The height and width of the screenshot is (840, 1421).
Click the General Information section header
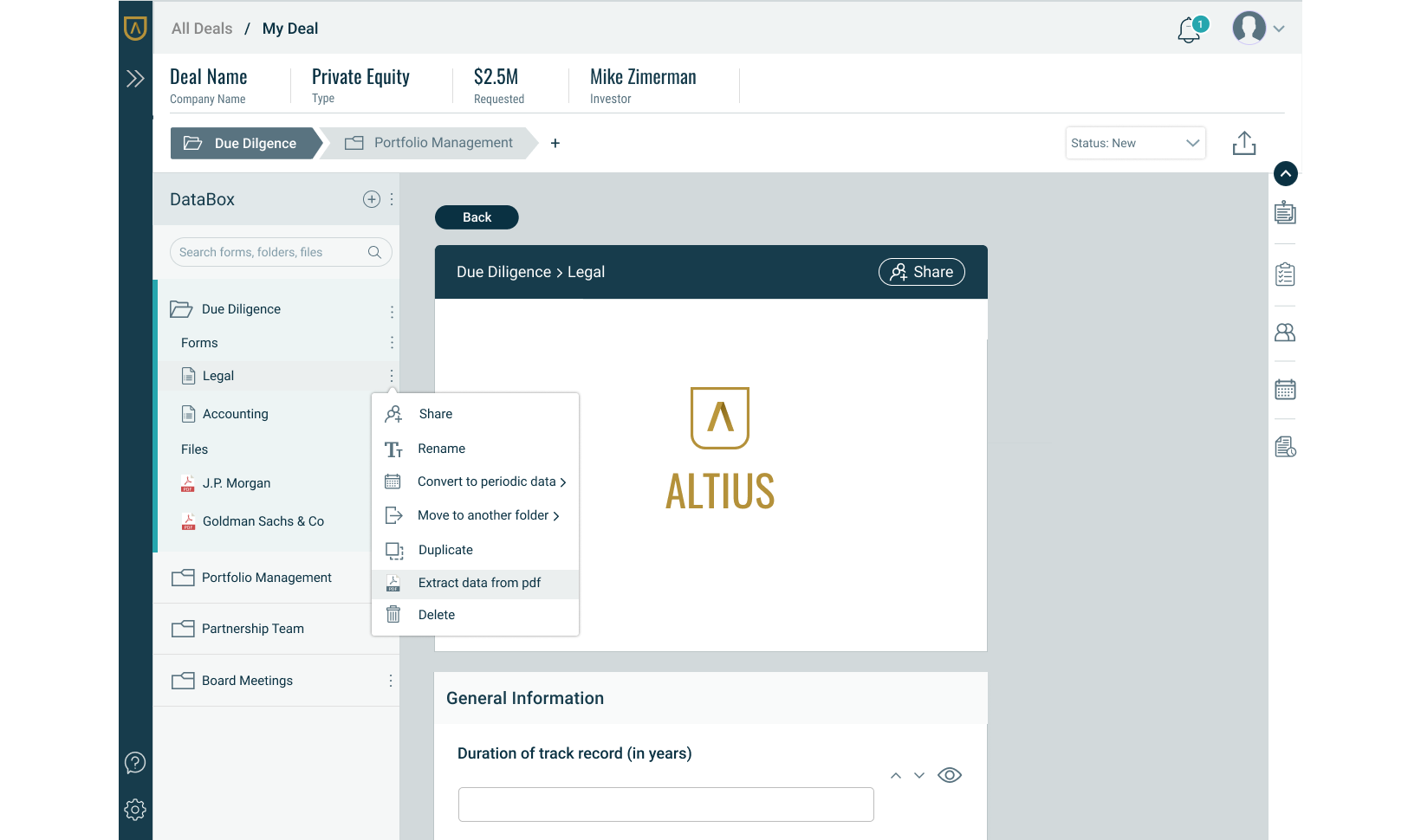click(x=710, y=698)
